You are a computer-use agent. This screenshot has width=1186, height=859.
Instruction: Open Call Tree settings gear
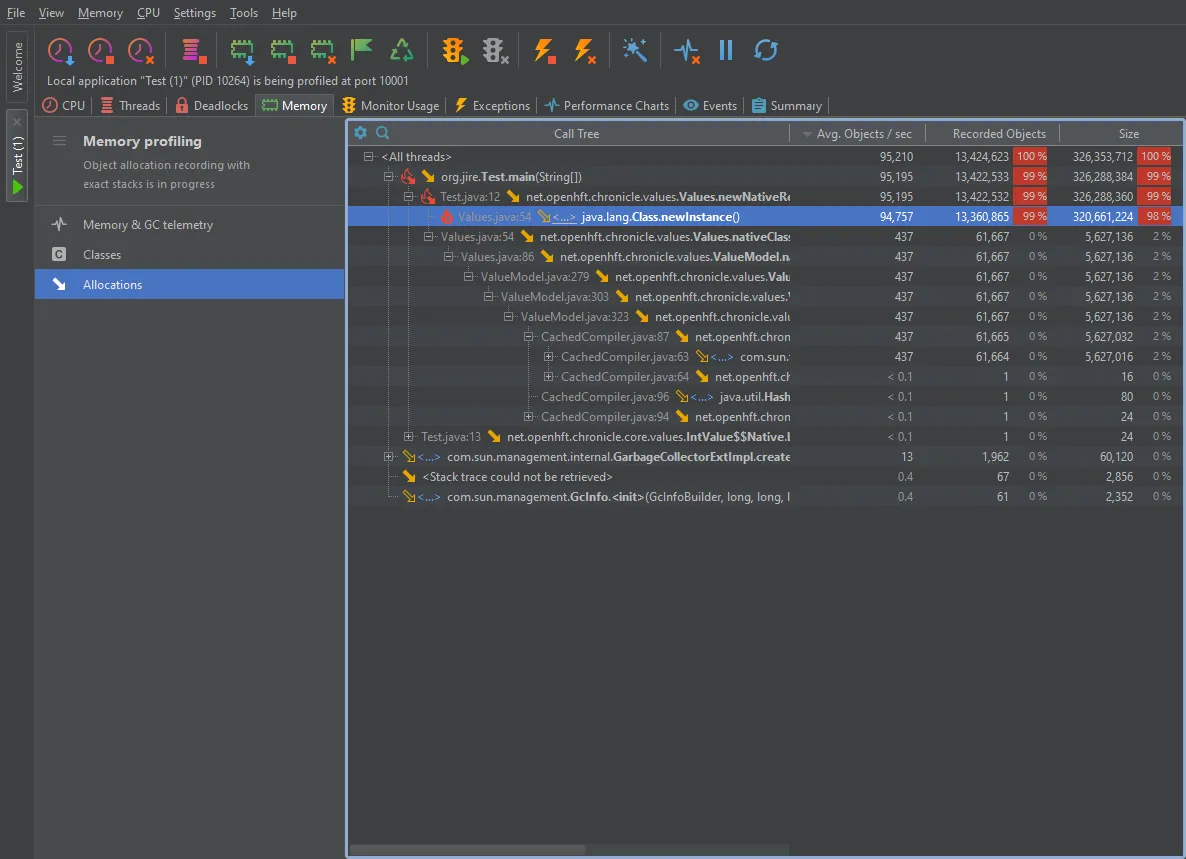click(361, 133)
